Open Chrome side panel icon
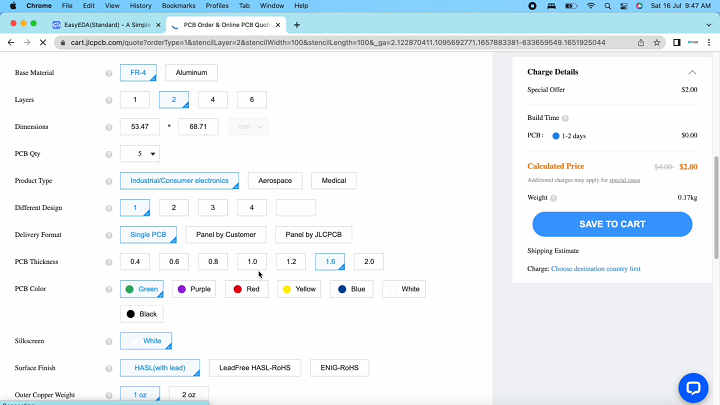 tap(676, 42)
